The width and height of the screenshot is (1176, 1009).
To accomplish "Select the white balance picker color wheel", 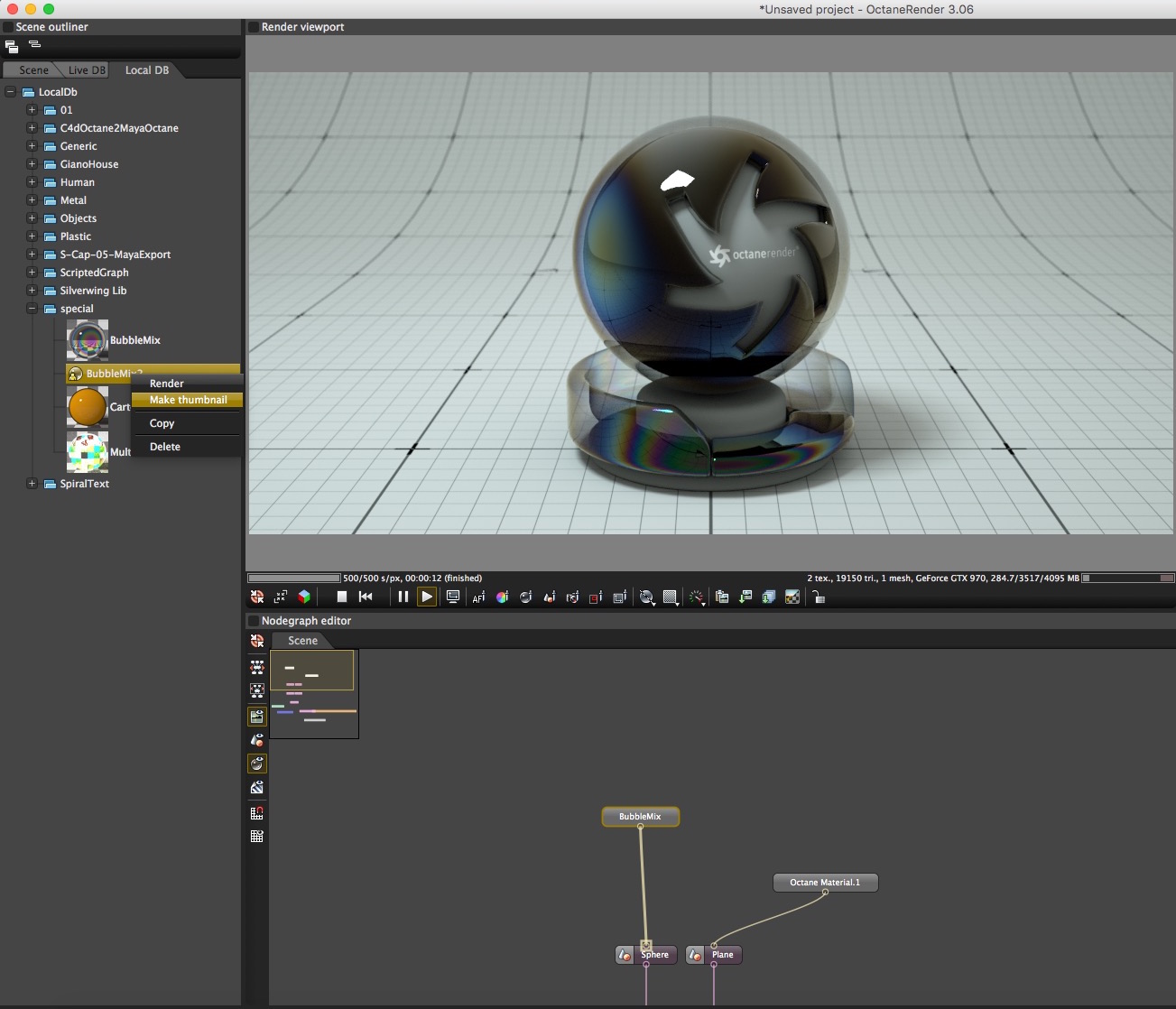I will 502,597.
